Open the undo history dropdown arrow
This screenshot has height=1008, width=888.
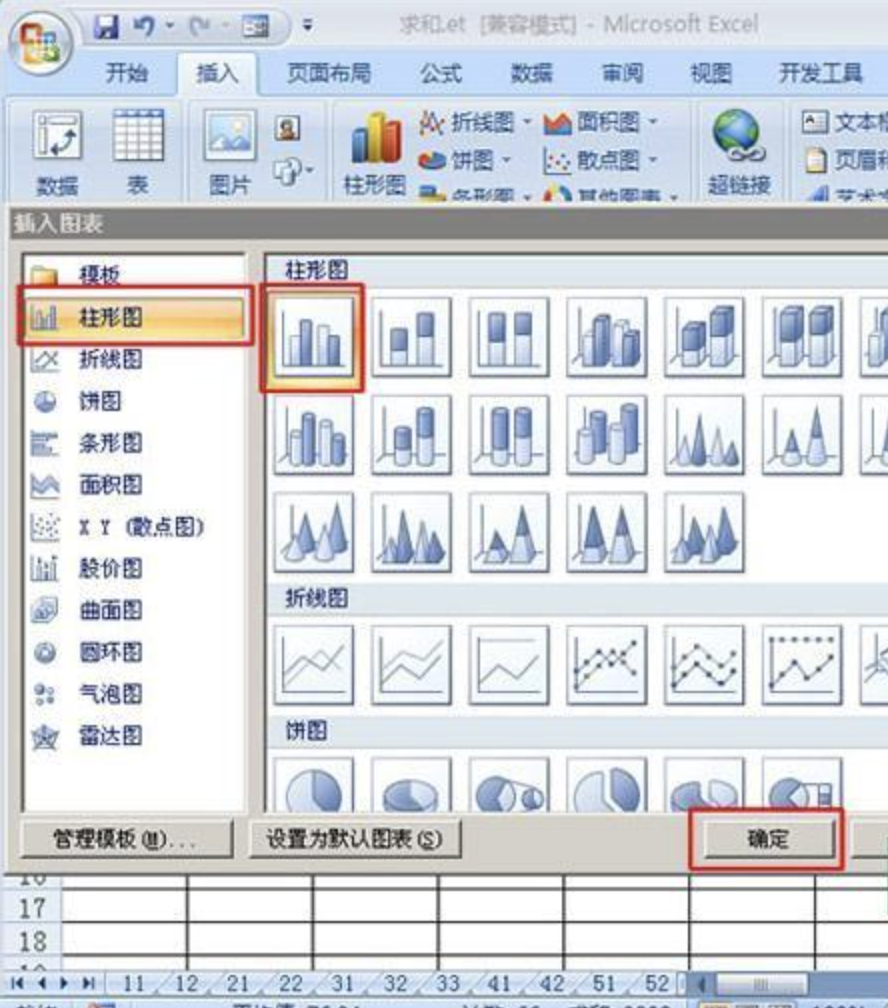click(x=170, y=26)
